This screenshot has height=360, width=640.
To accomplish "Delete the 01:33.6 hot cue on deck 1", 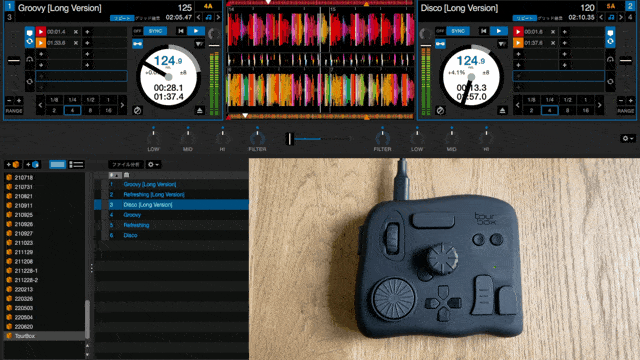I will pos(76,42).
